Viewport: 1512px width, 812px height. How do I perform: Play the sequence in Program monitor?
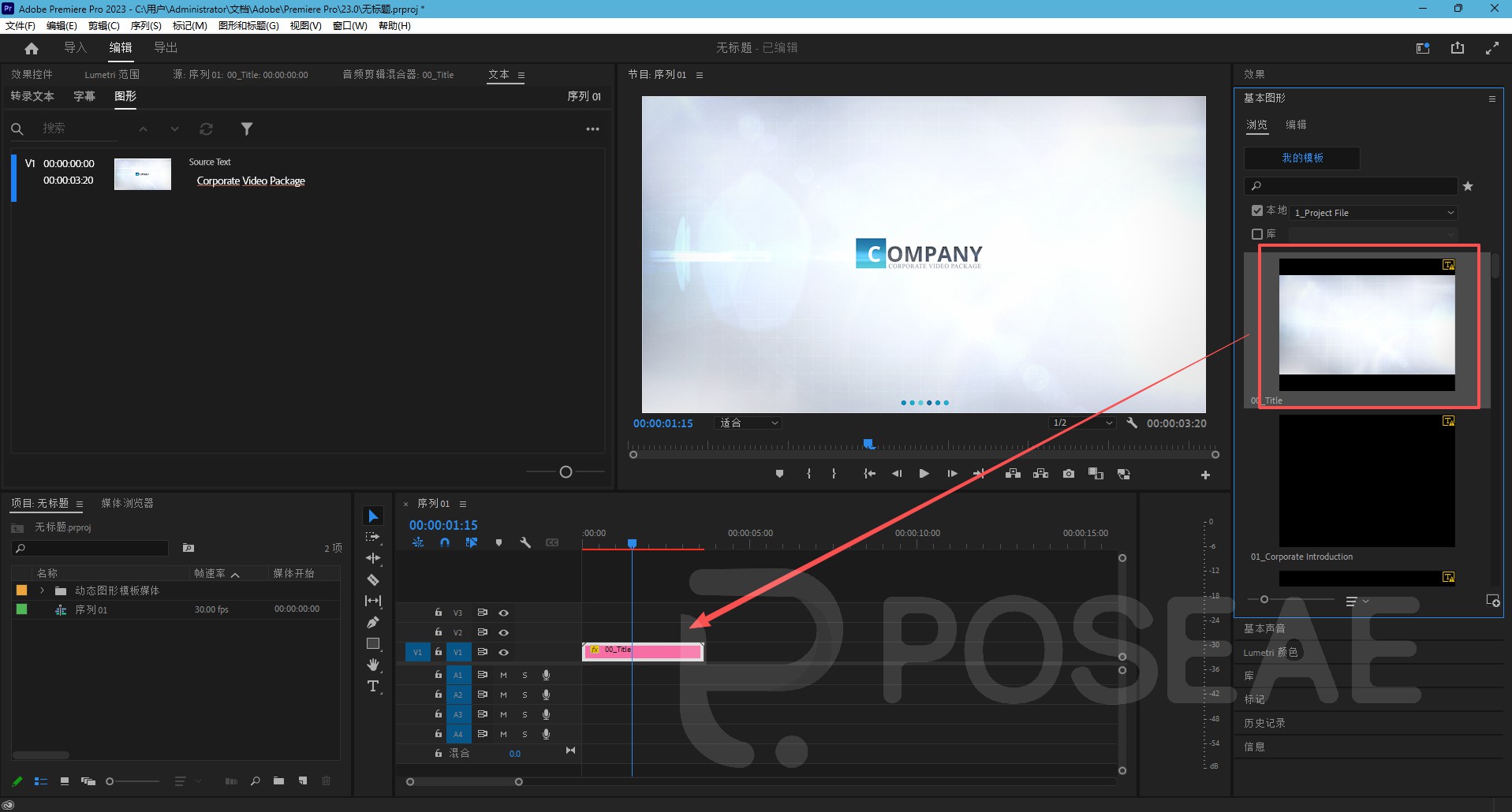pyautogui.click(x=924, y=474)
